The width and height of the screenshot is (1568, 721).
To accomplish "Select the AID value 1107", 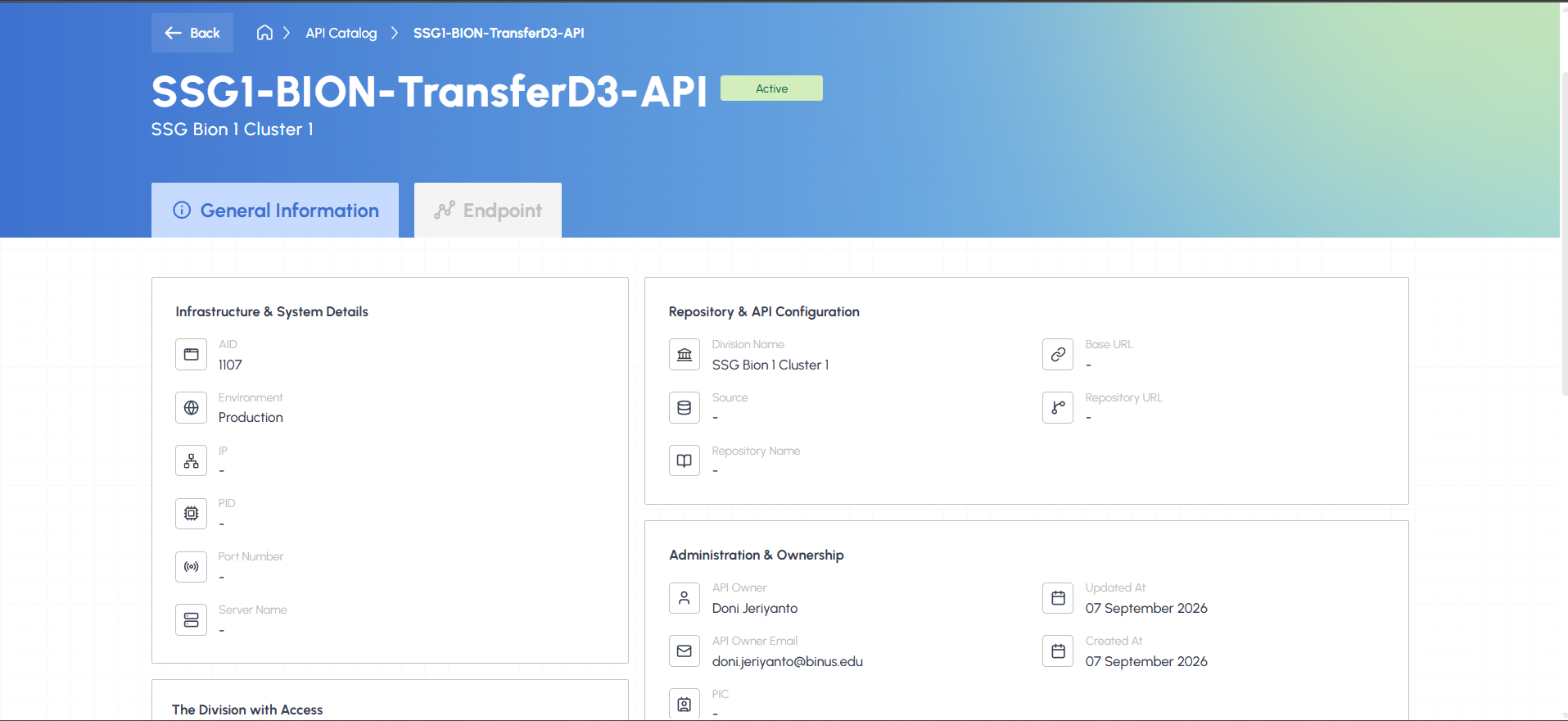I will click(x=230, y=365).
